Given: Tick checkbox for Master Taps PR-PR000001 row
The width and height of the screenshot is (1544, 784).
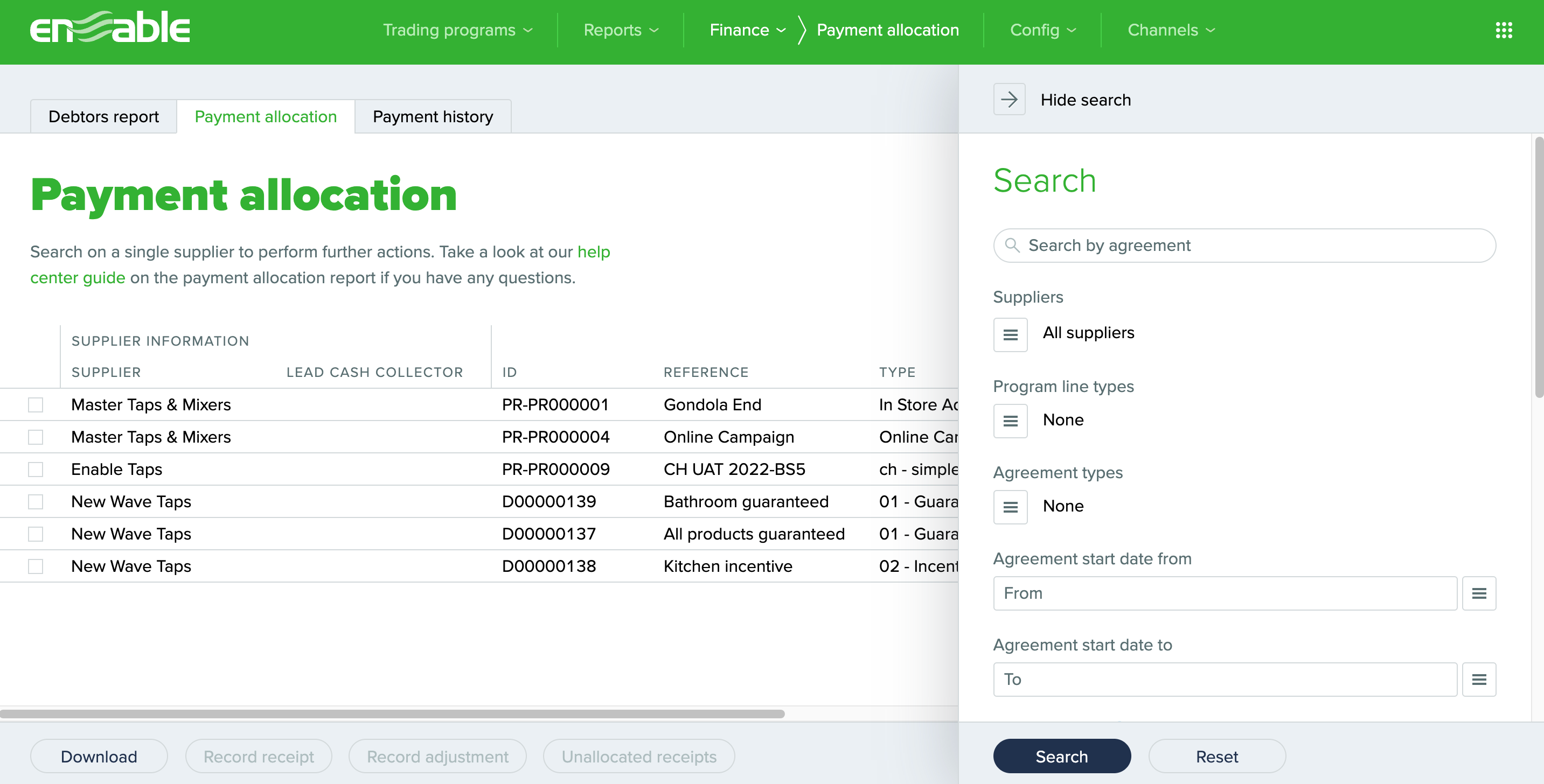Looking at the screenshot, I should 36,405.
